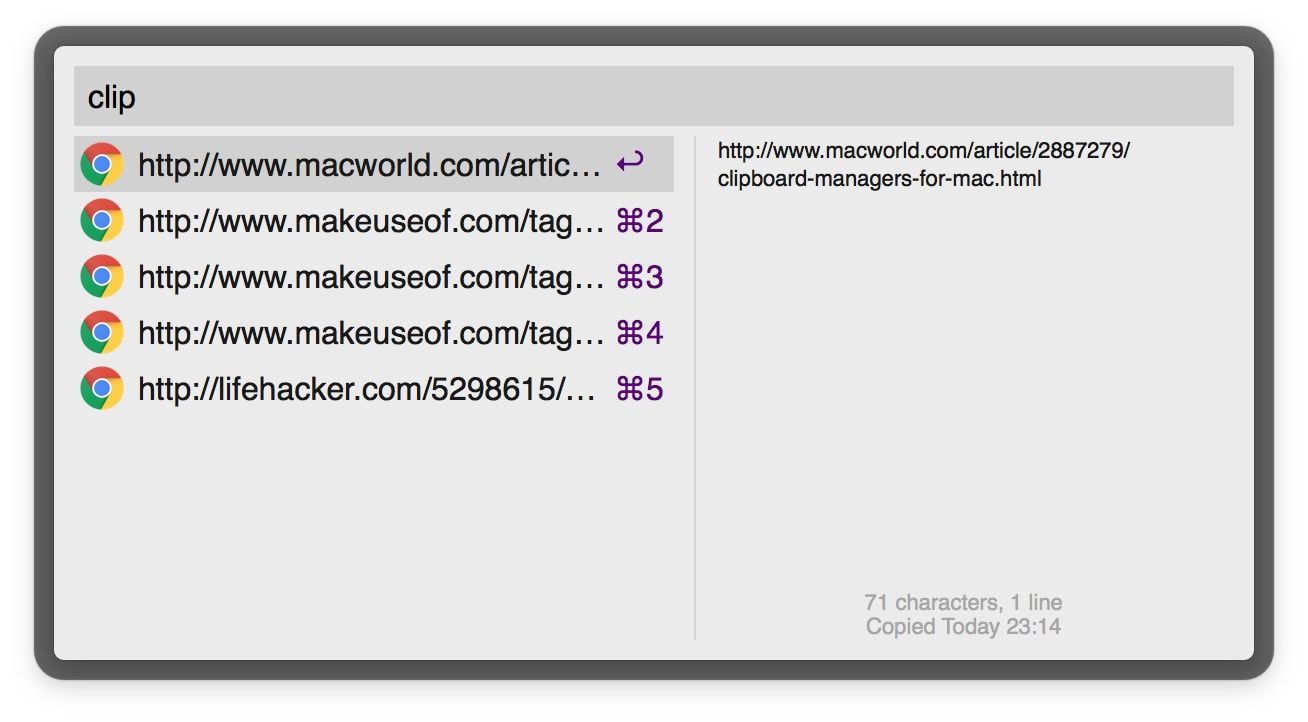Click the Chrome icon beside the lifehacker.com entry
1308x722 pixels.
click(102, 388)
